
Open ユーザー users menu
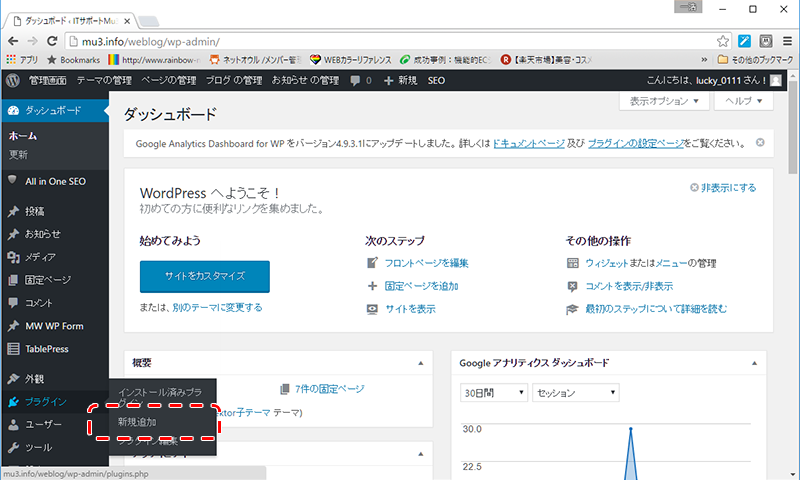point(55,424)
